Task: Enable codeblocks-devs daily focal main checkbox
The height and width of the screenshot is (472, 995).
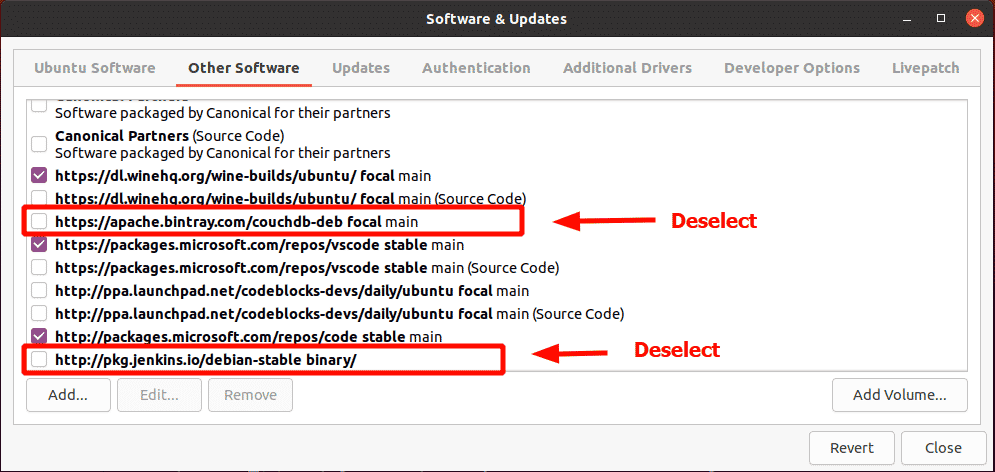Action: tap(39, 291)
